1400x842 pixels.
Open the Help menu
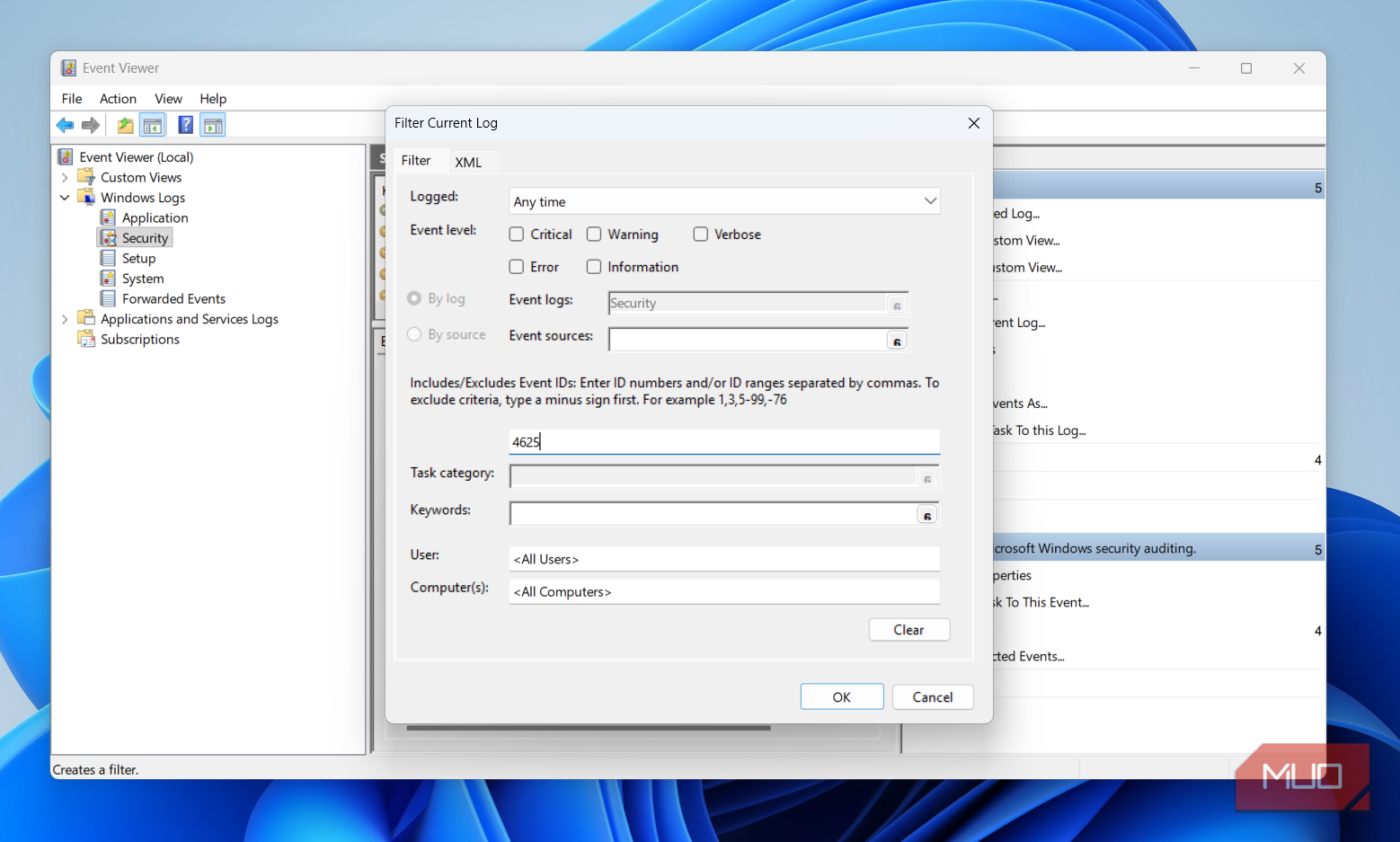(213, 99)
